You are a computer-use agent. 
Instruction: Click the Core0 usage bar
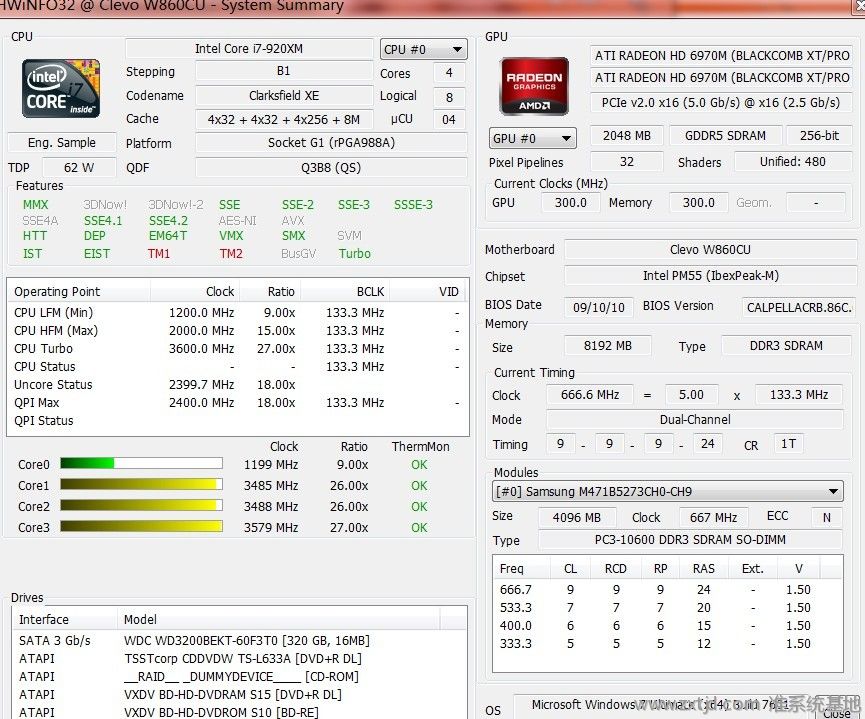(141, 464)
